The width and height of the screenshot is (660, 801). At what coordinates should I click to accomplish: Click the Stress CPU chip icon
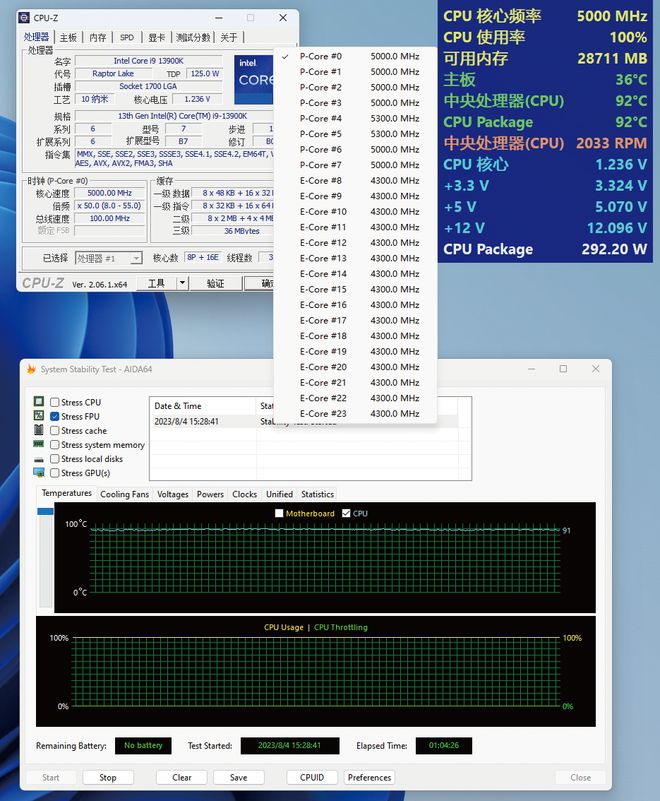coord(39,402)
